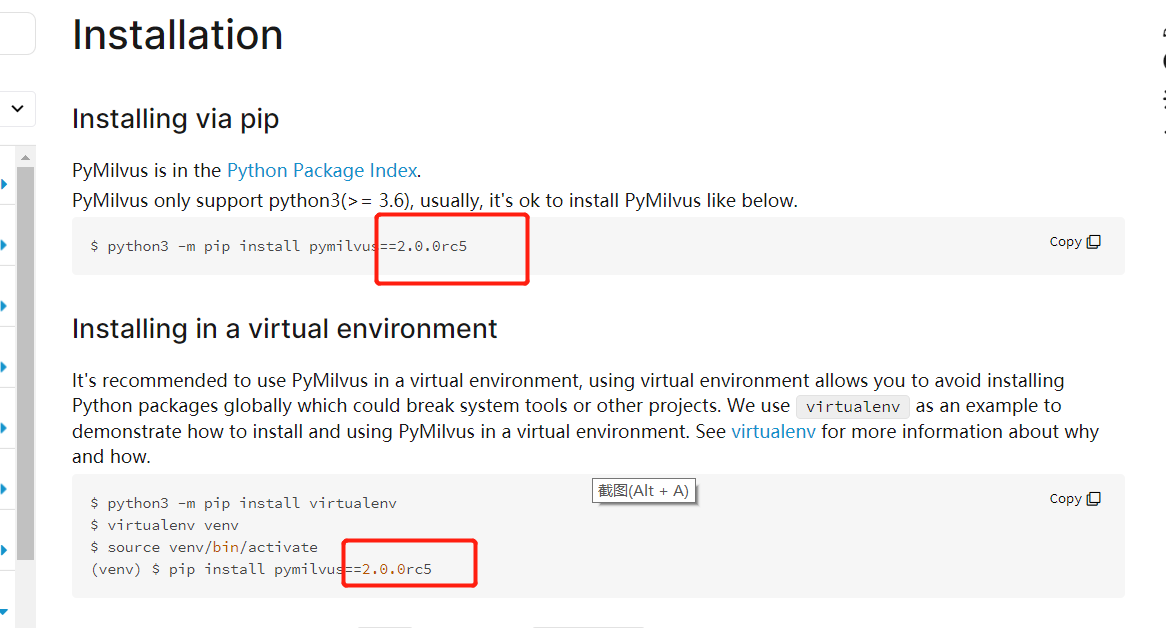Screen dimensions: 1166x628
Task: Copy the virtual environment setup commands
Action: click(1075, 498)
